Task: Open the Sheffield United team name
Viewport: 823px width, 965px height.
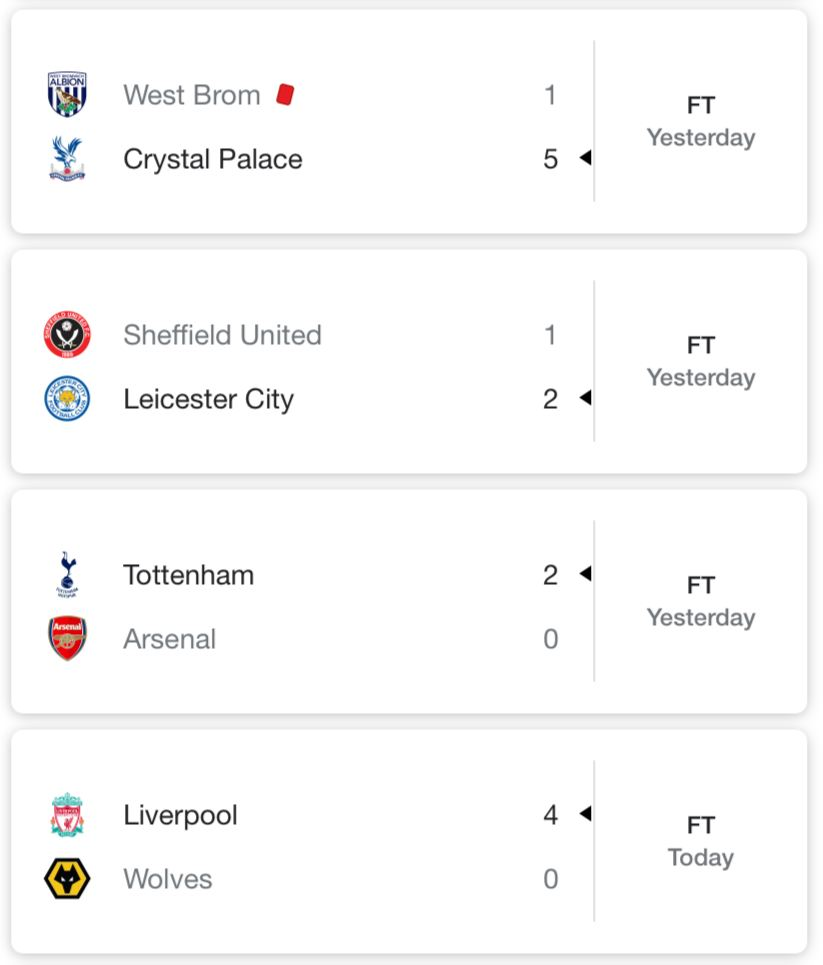Action: (222, 335)
